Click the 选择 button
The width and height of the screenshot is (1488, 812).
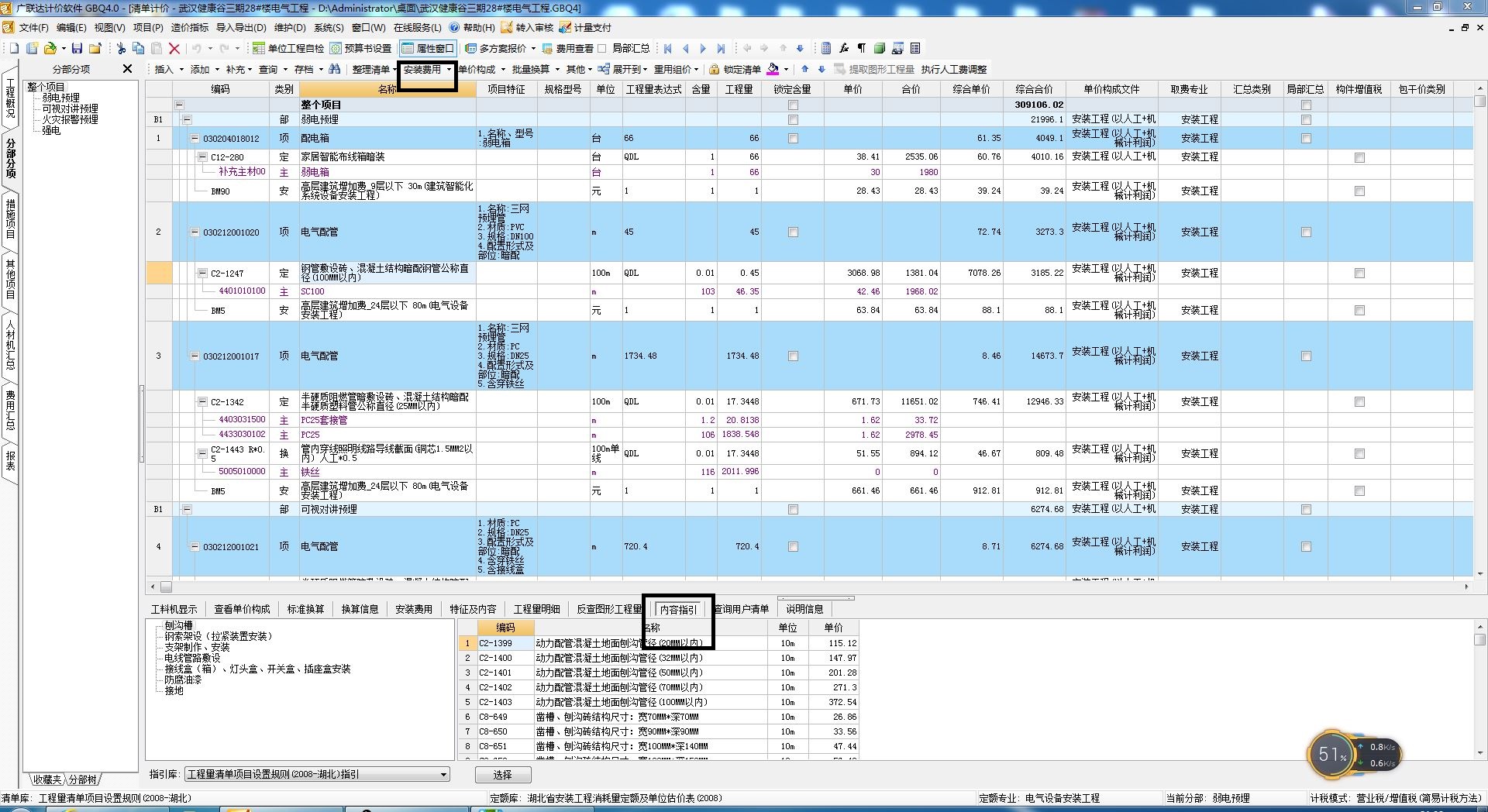503,774
